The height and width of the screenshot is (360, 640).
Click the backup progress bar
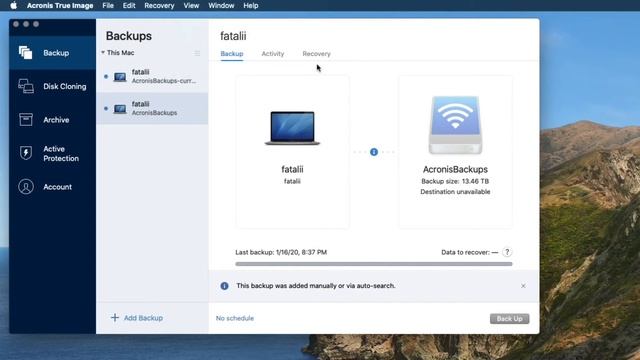[x=374, y=264]
